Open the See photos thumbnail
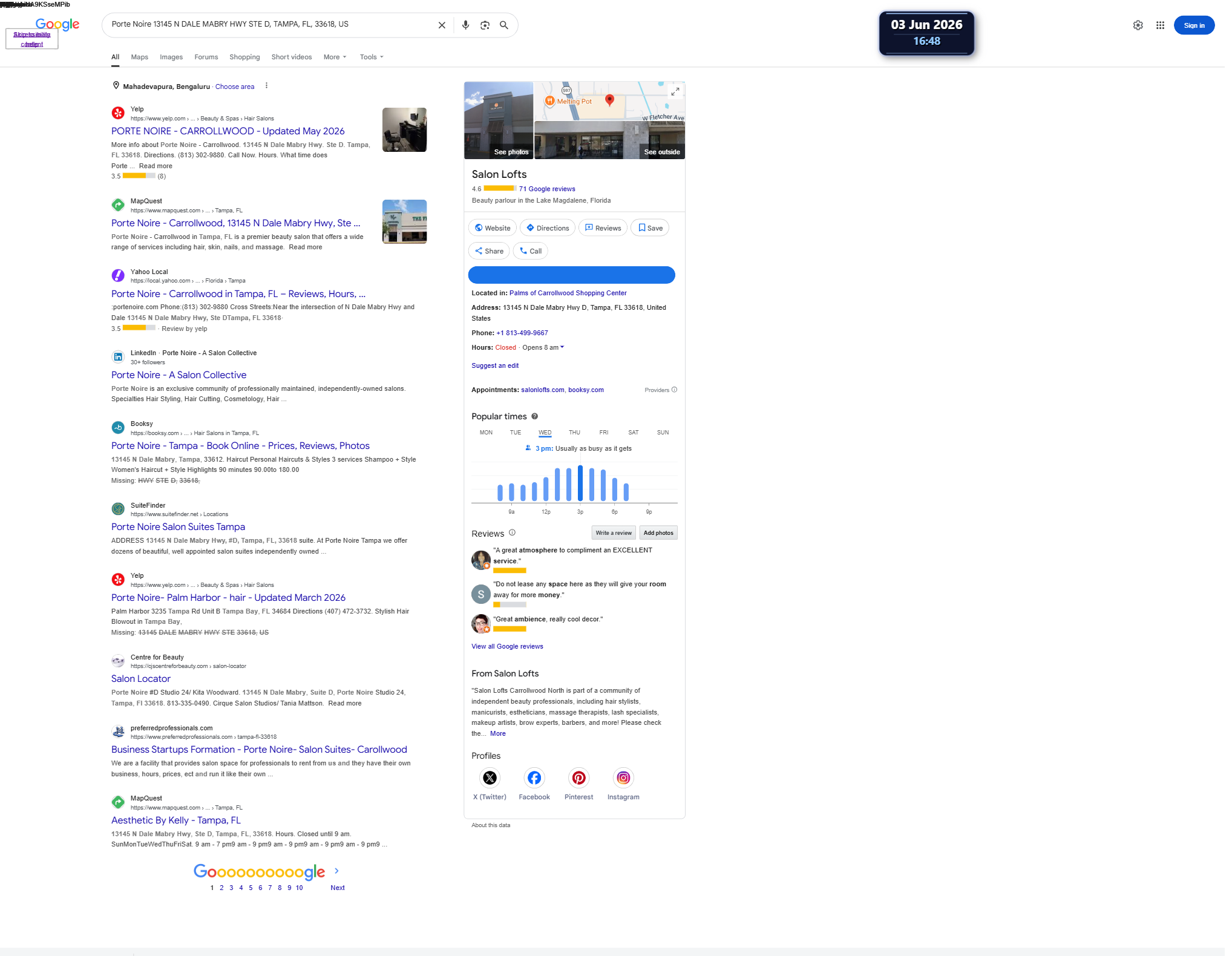The height and width of the screenshot is (956, 1232). (x=499, y=120)
